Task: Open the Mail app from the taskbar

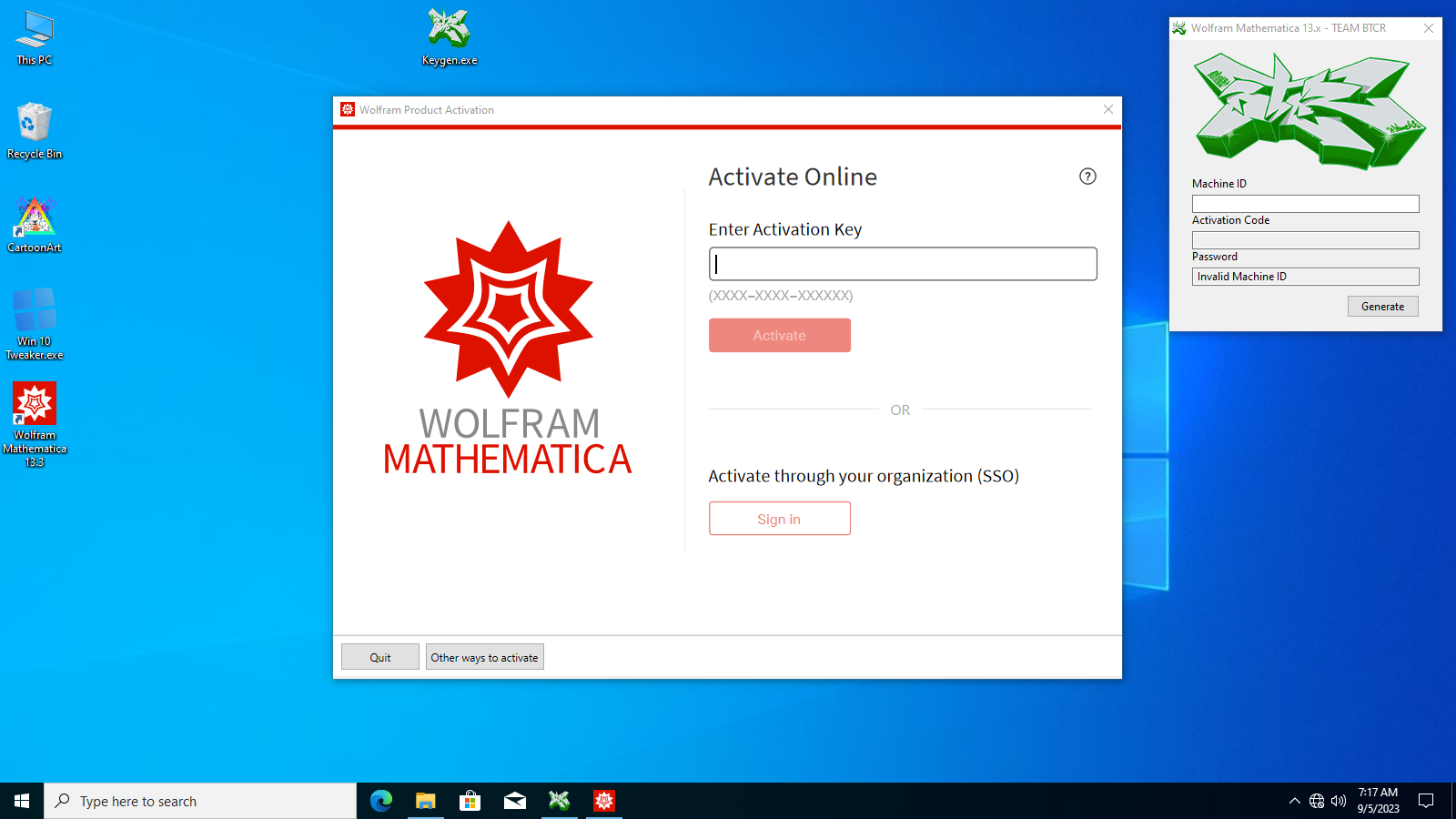Action: point(514,801)
